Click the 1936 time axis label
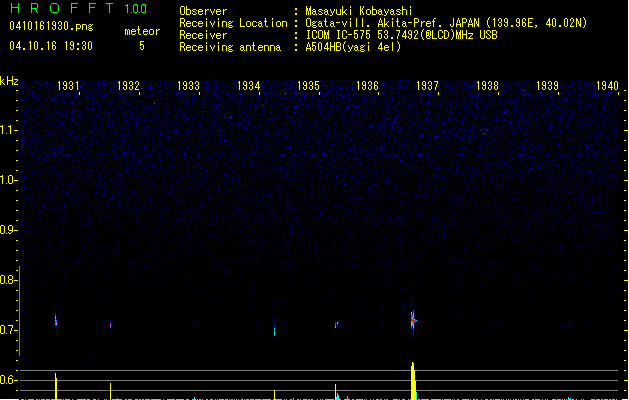Image resolution: width=629 pixels, height=400 pixels. click(367, 86)
